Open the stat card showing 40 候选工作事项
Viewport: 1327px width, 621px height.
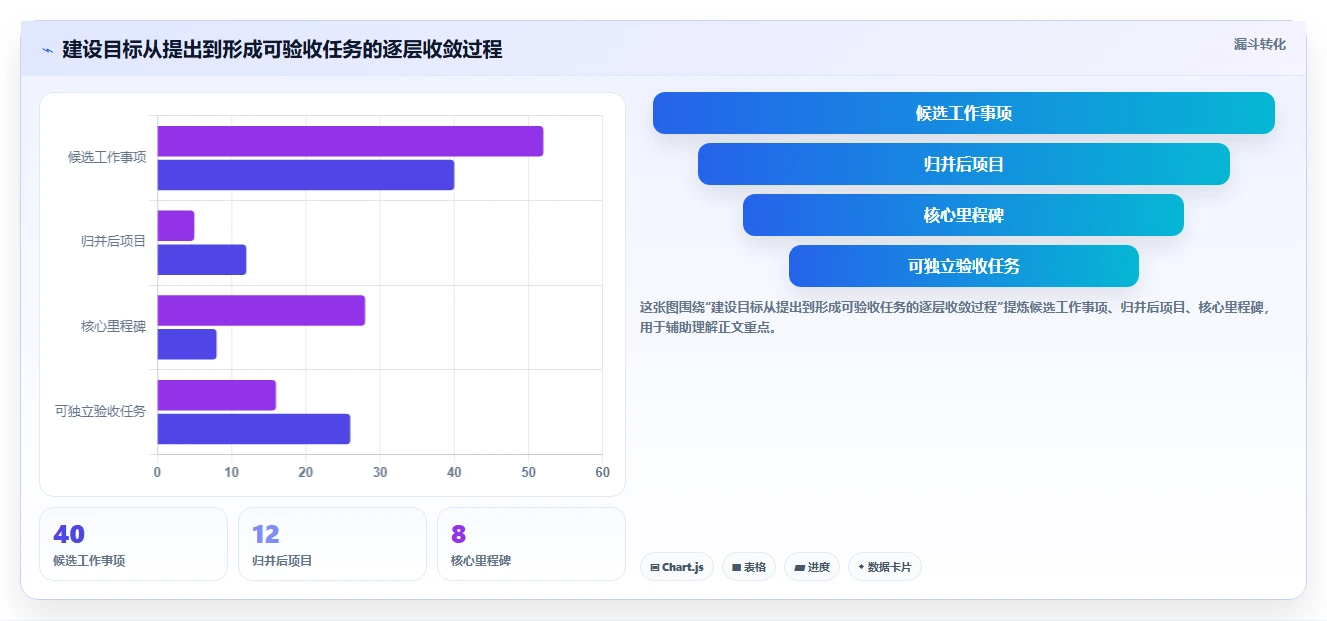tap(133, 544)
